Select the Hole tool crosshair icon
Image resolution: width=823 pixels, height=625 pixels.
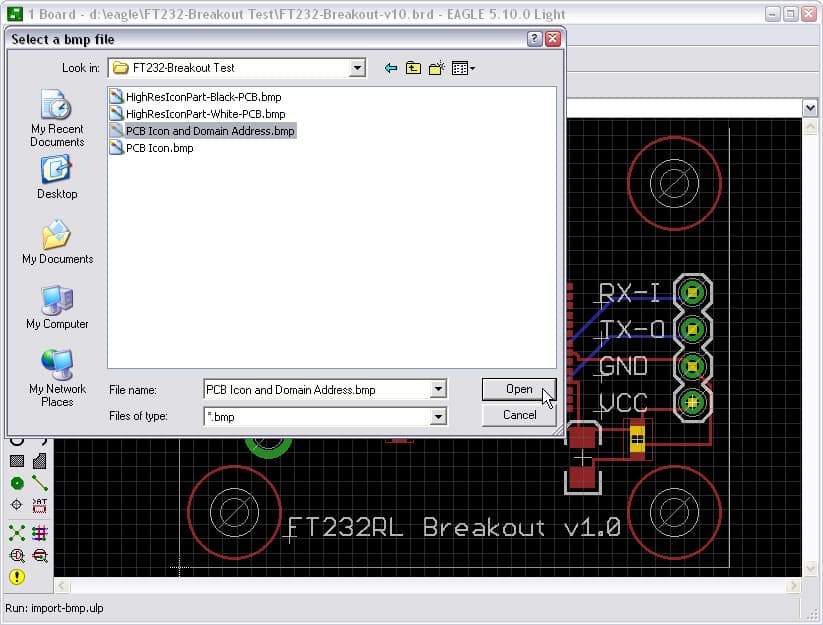[x=16, y=504]
